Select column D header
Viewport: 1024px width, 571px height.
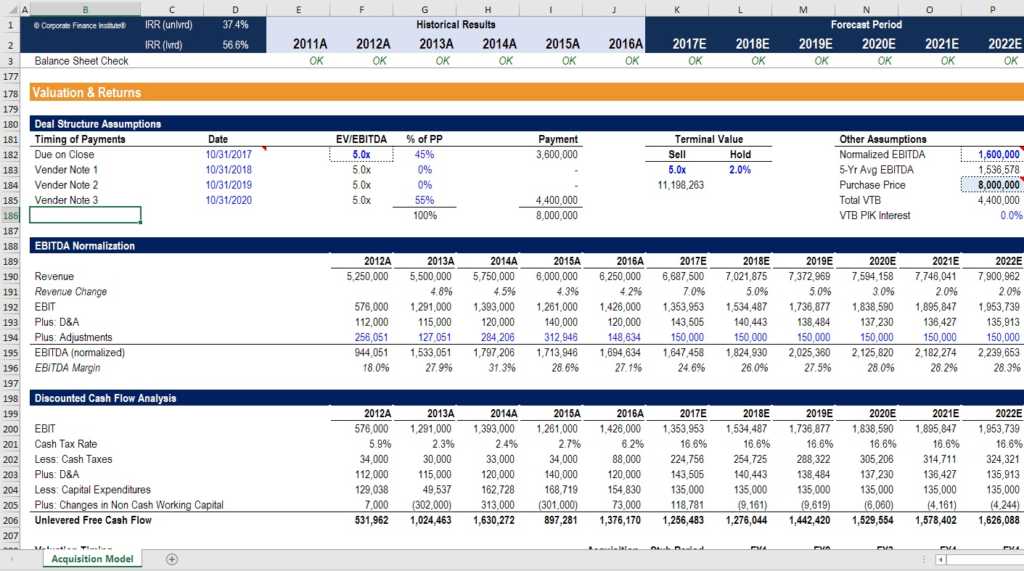[235, 9]
